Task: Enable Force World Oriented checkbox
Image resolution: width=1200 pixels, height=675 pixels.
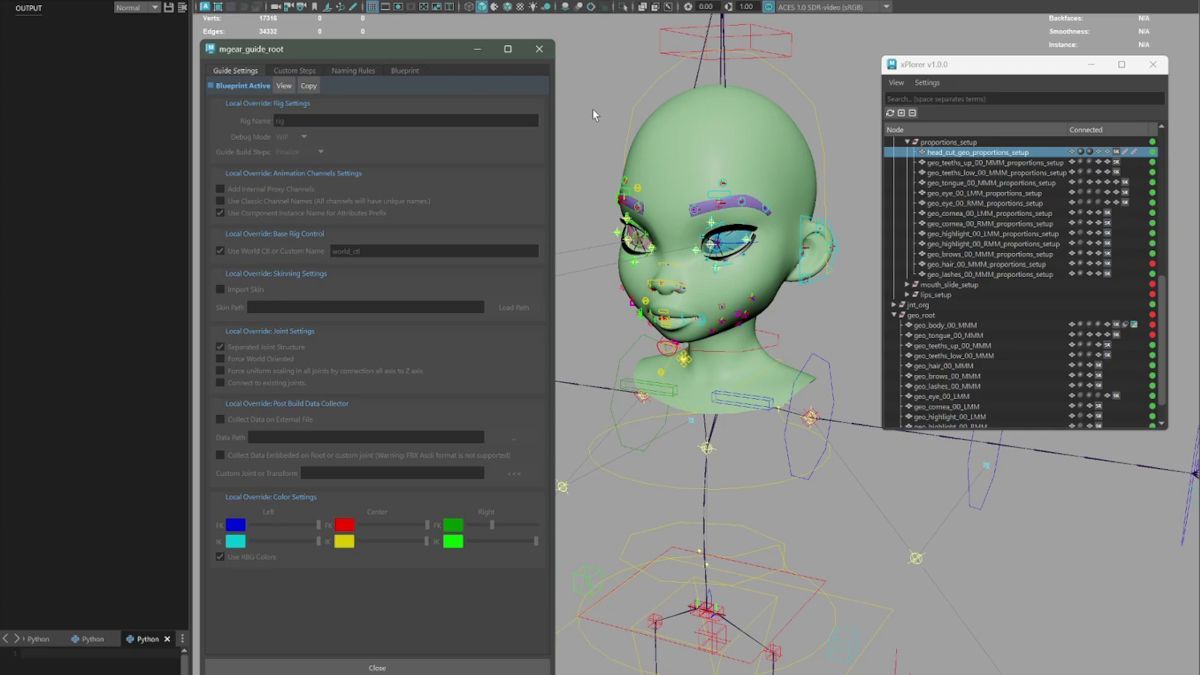Action: pos(220,359)
